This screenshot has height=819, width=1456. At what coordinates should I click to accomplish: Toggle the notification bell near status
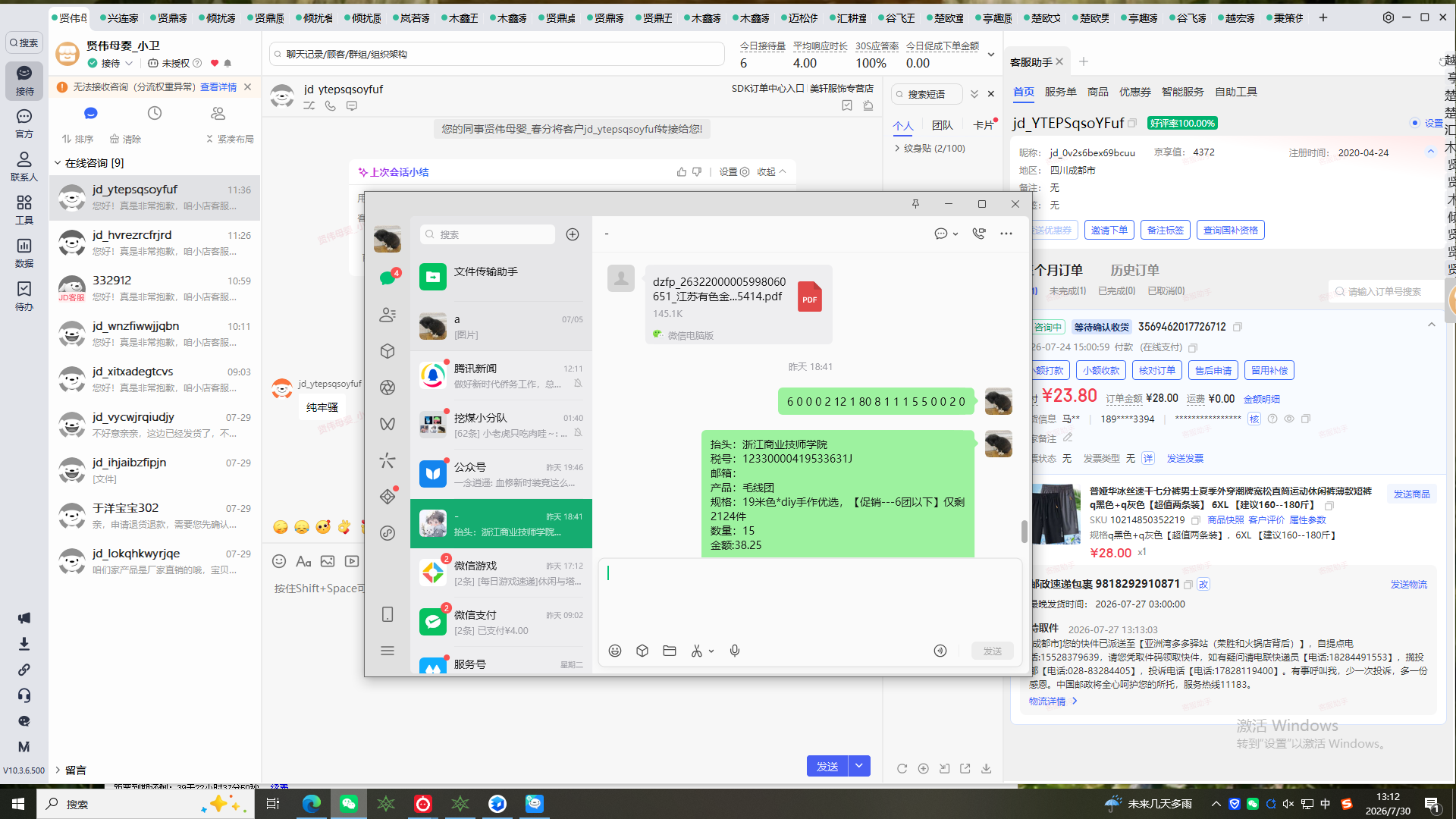click(x=227, y=63)
